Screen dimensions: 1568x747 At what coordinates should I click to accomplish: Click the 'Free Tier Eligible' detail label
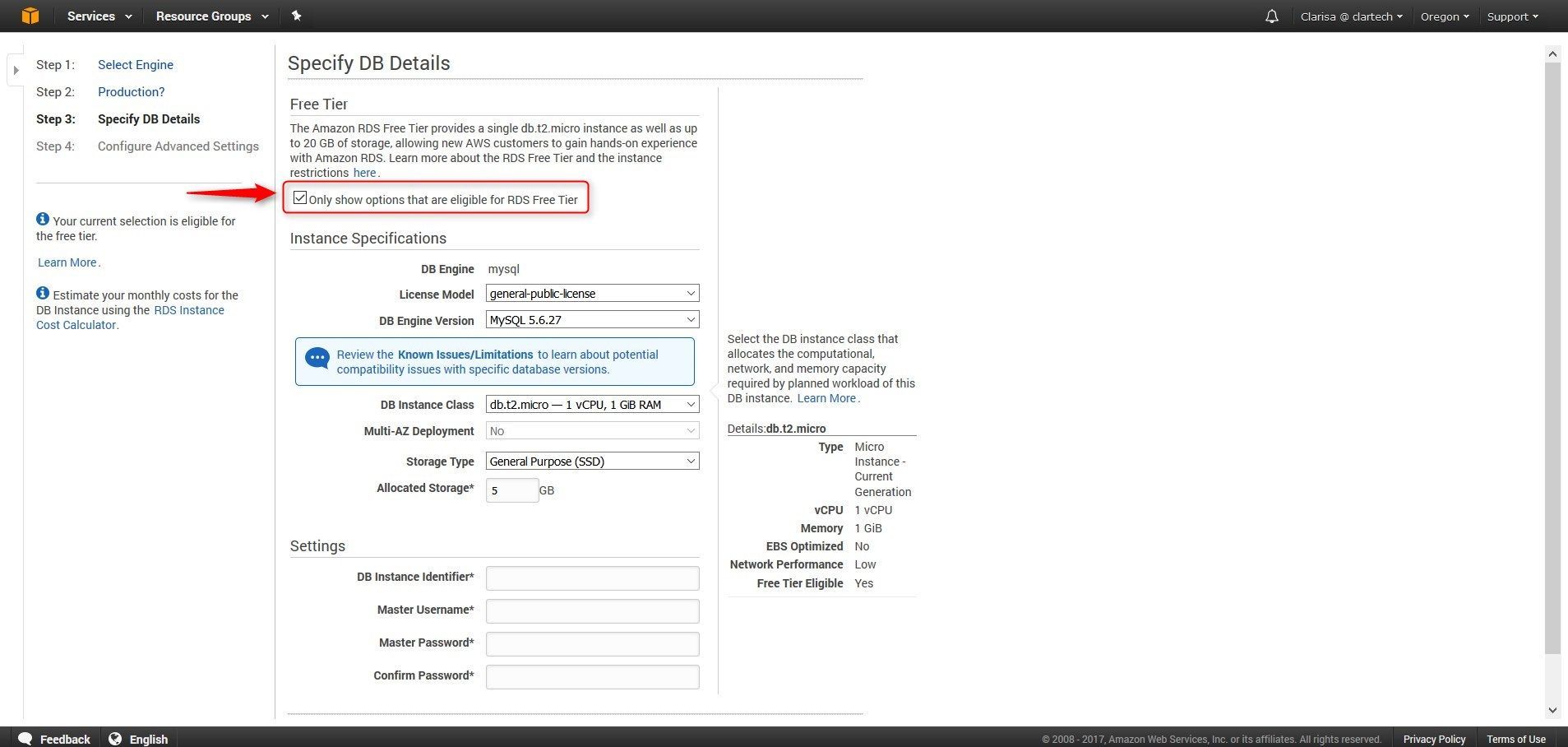click(800, 583)
